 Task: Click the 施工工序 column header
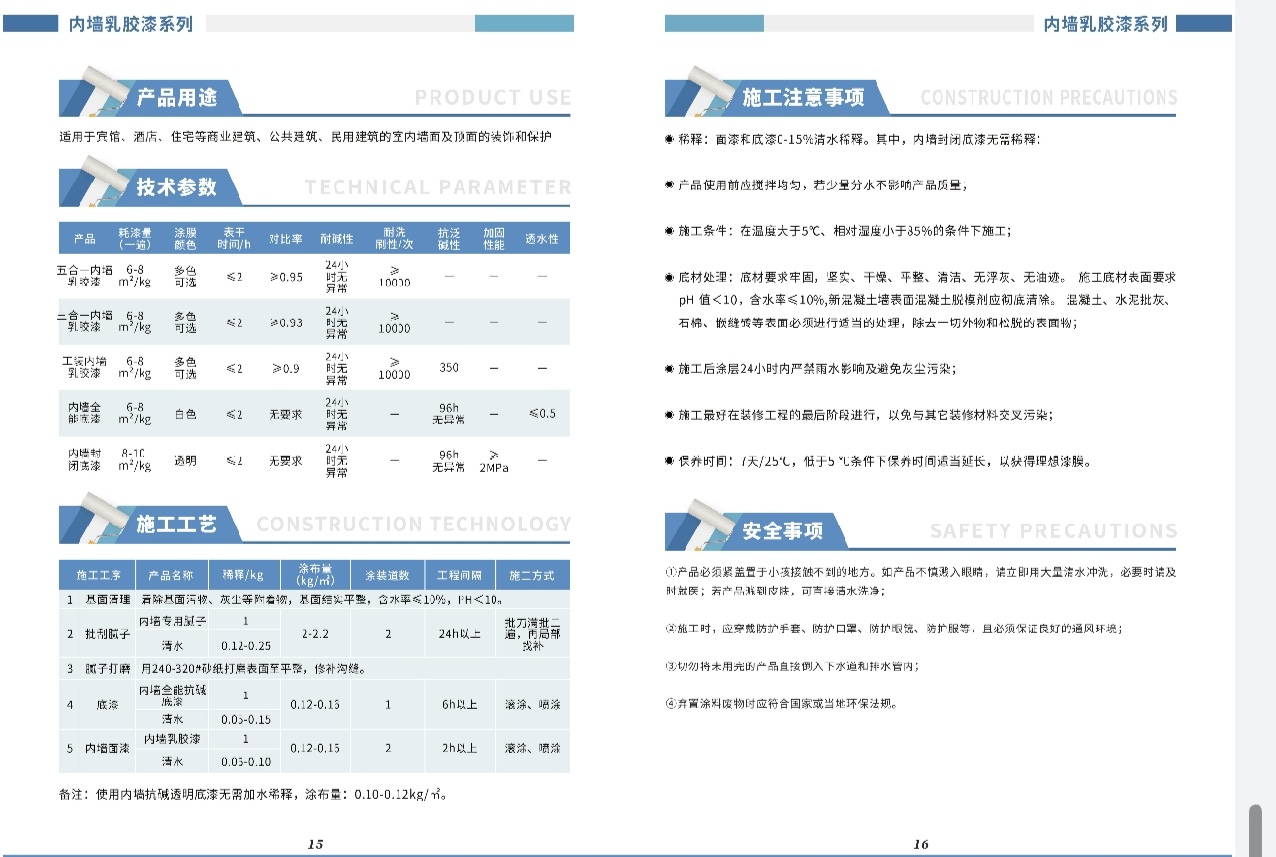(x=97, y=575)
